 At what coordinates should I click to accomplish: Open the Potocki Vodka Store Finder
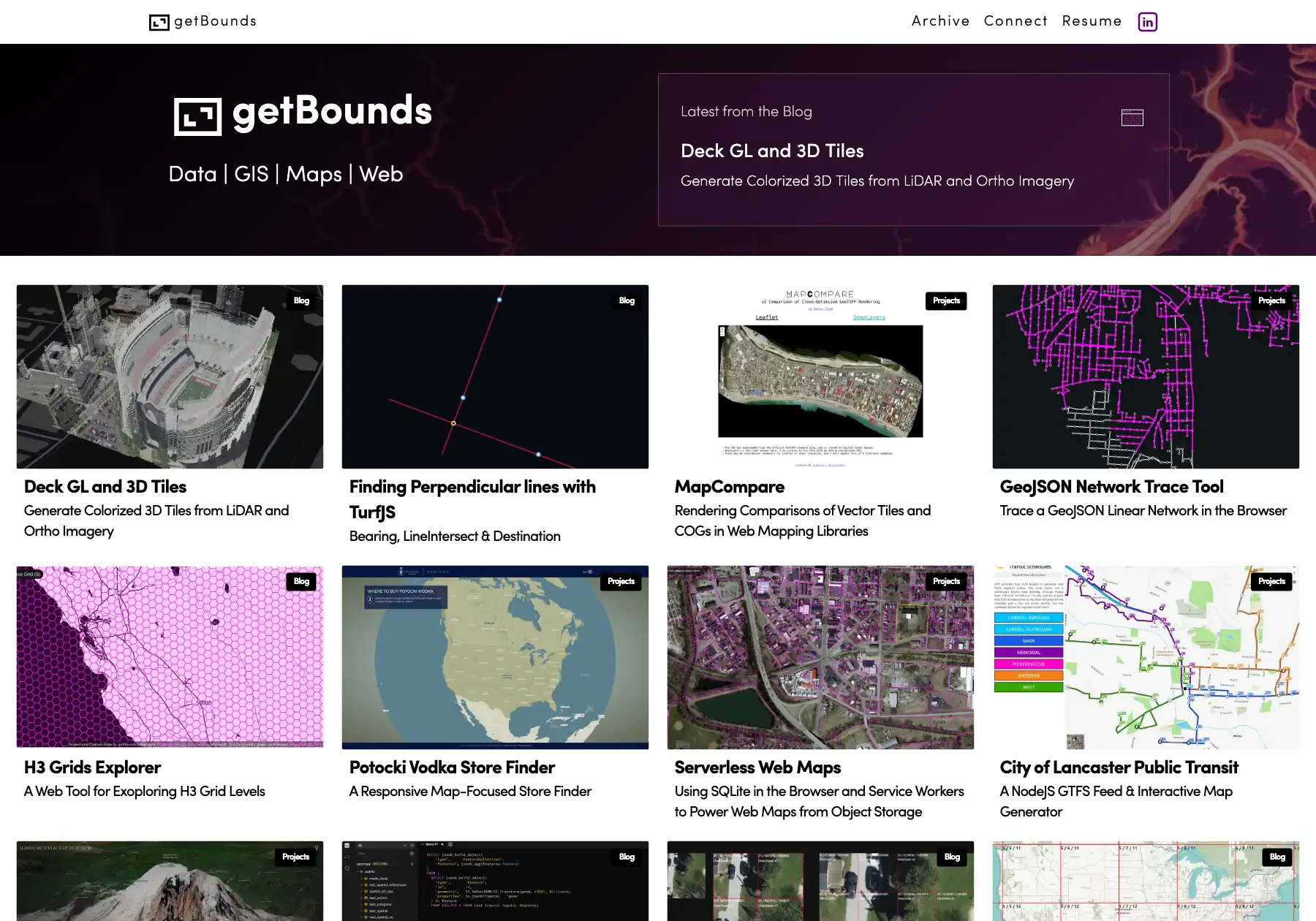coord(451,767)
